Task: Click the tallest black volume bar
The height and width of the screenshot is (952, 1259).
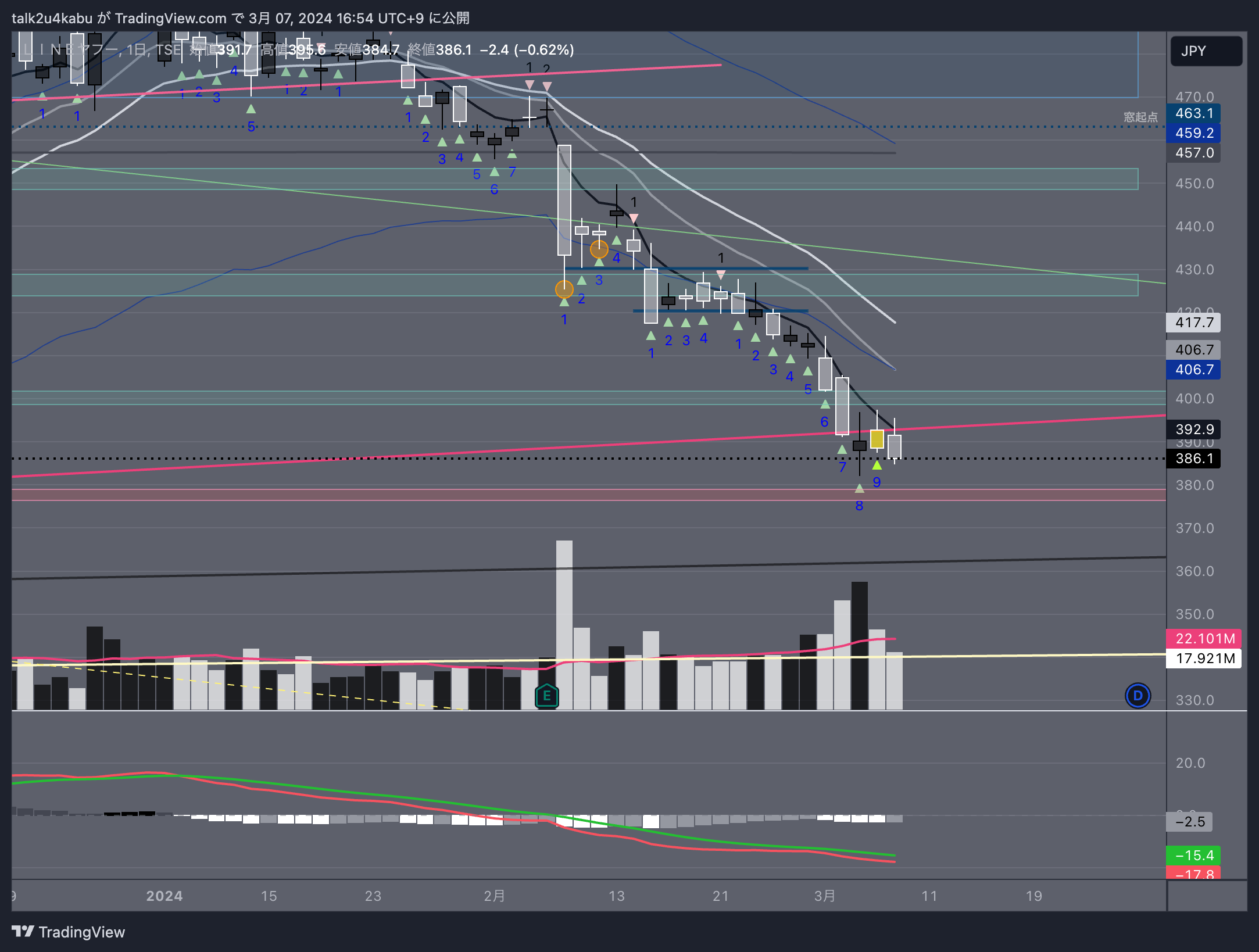Action: pos(859,646)
